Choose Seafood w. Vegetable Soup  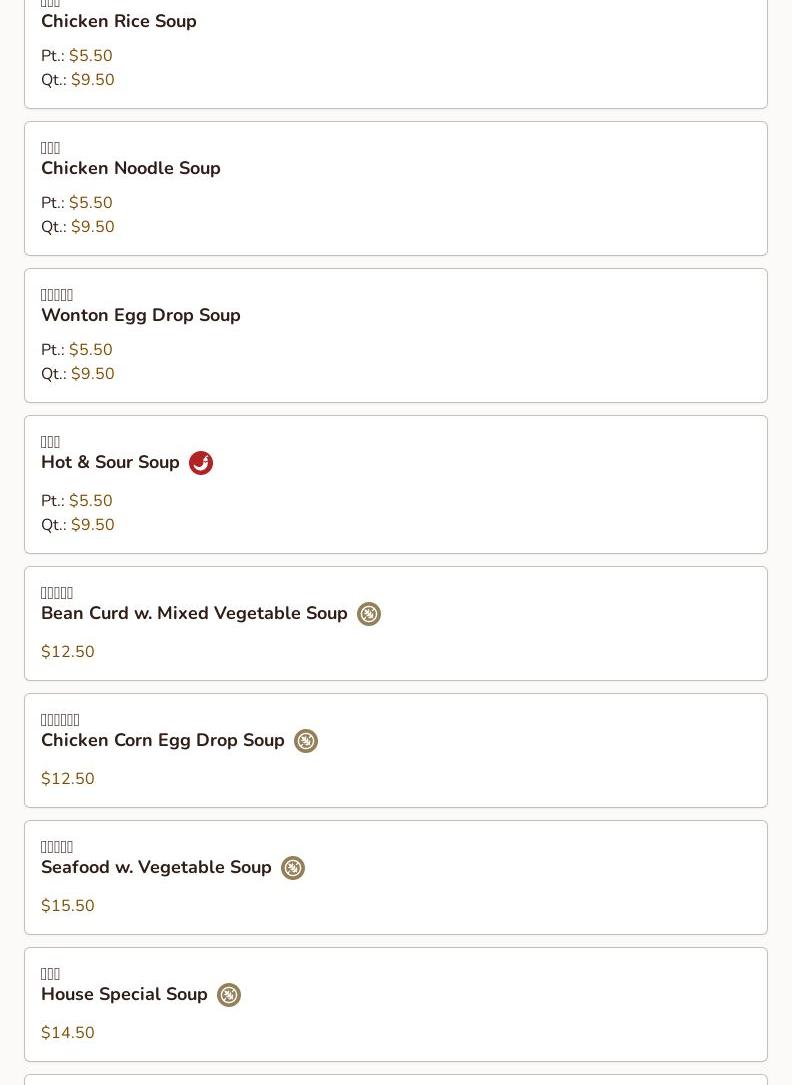pyautogui.click(x=156, y=867)
